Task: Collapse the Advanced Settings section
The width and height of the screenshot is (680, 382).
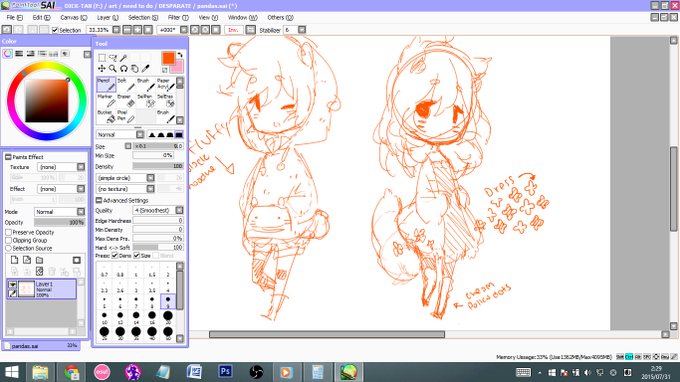Action: point(98,200)
